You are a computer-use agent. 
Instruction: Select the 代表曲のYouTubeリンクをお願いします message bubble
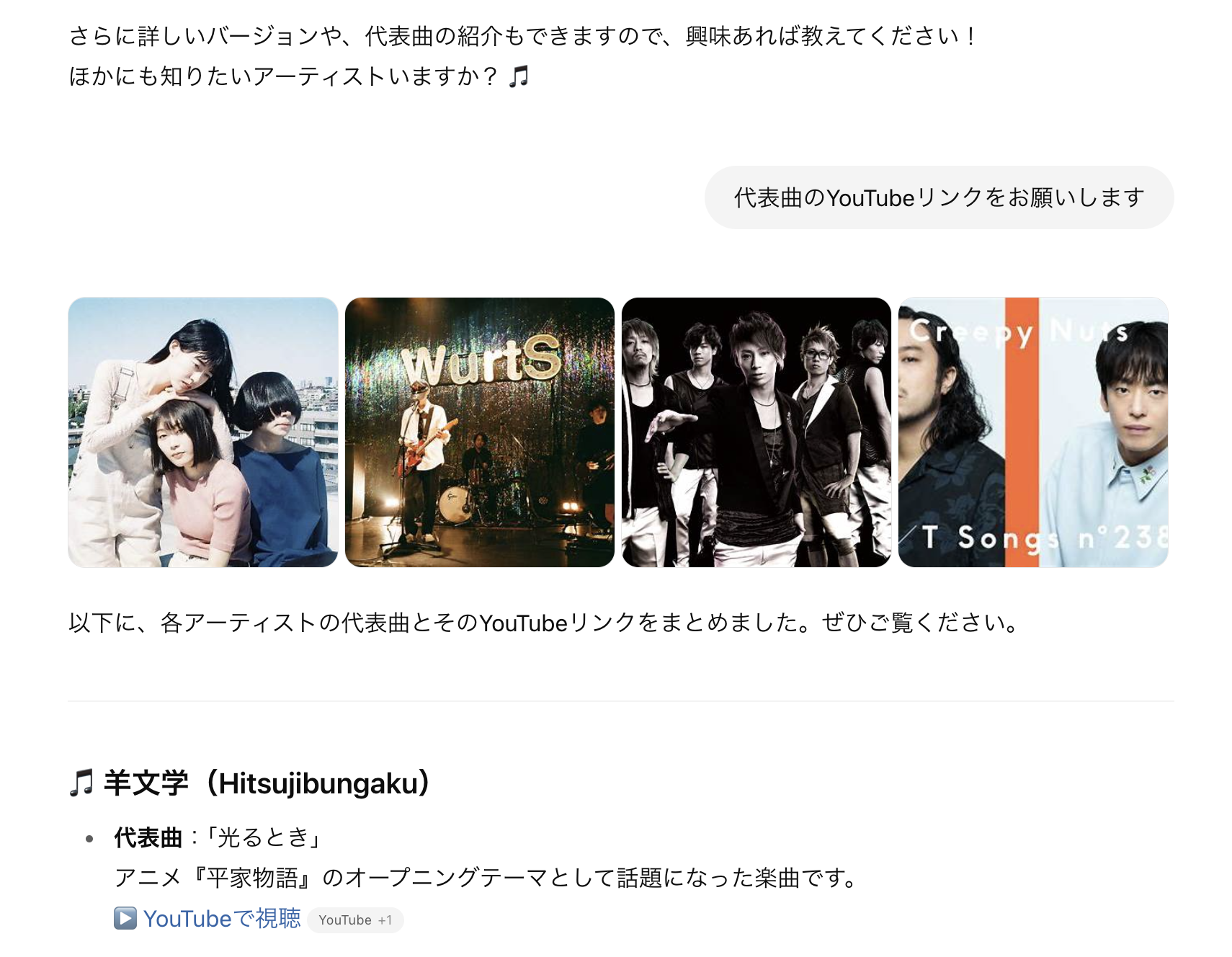[939, 197]
